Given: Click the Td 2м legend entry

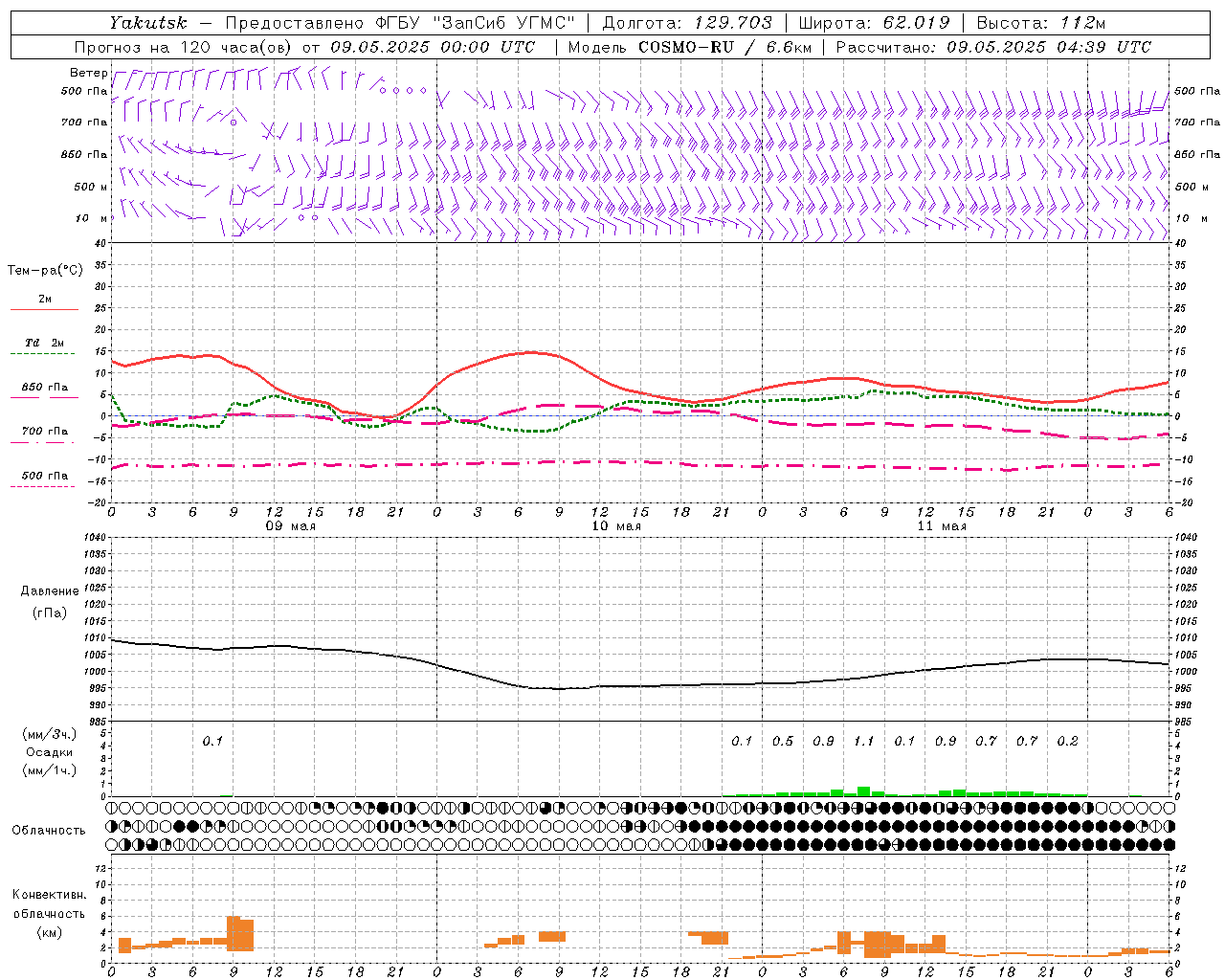Looking at the screenshot, I should coord(45,343).
